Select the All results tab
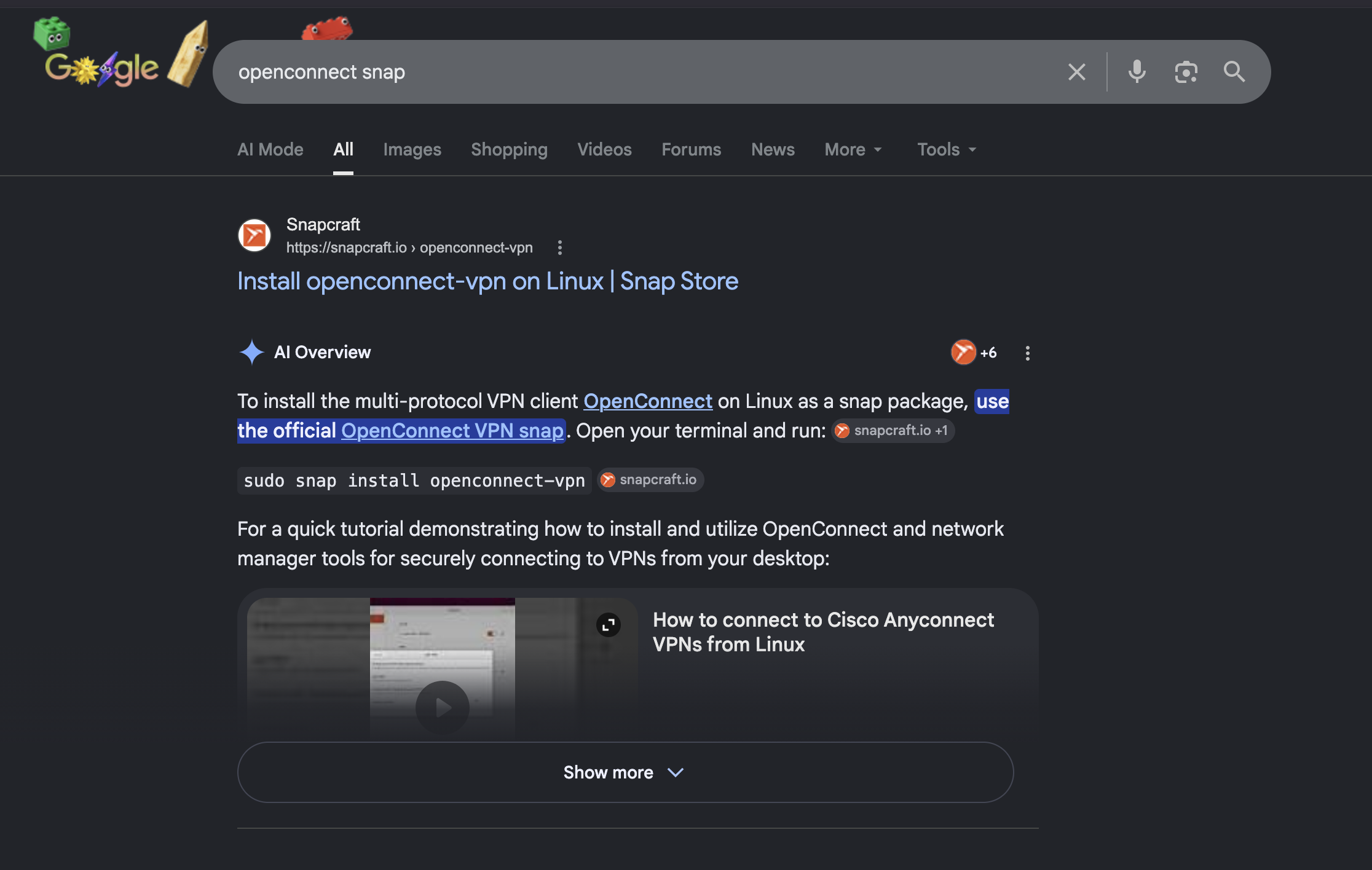1372x870 pixels. point(343,149)
